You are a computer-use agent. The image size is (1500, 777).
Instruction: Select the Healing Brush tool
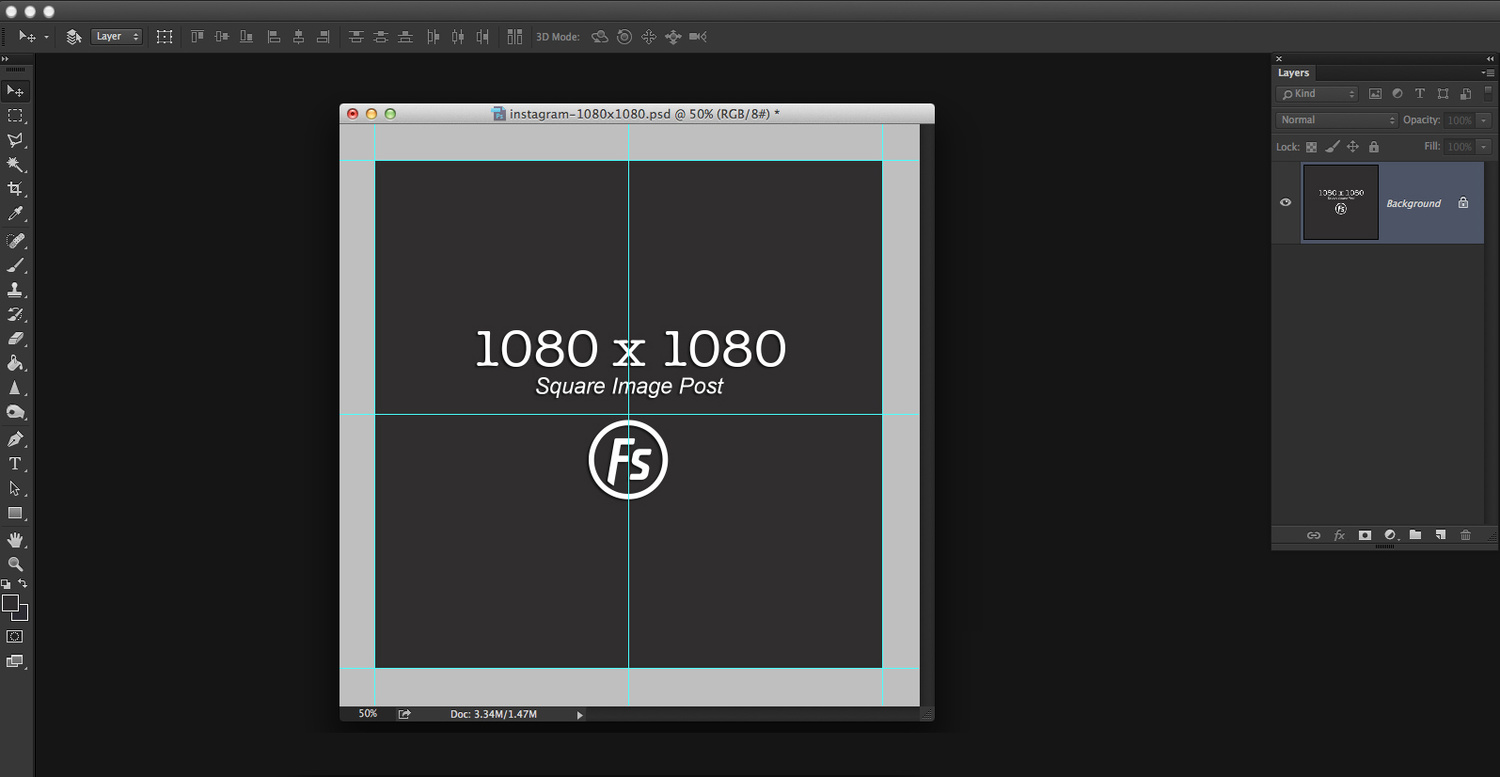(15, 240)
